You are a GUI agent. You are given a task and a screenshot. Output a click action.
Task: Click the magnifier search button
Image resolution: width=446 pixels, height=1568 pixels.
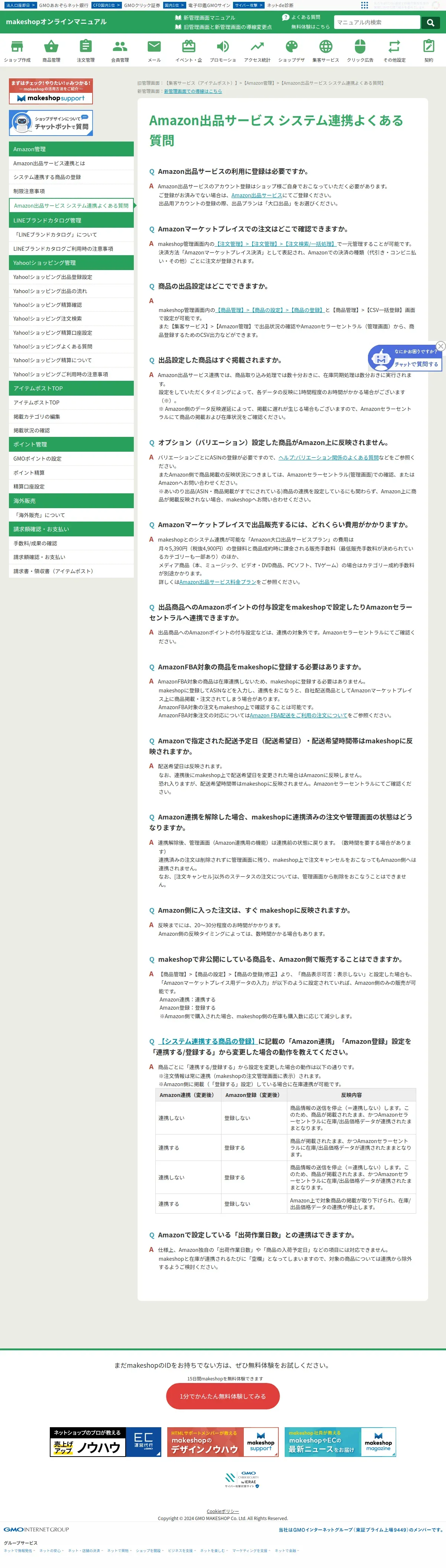(430, 23)
